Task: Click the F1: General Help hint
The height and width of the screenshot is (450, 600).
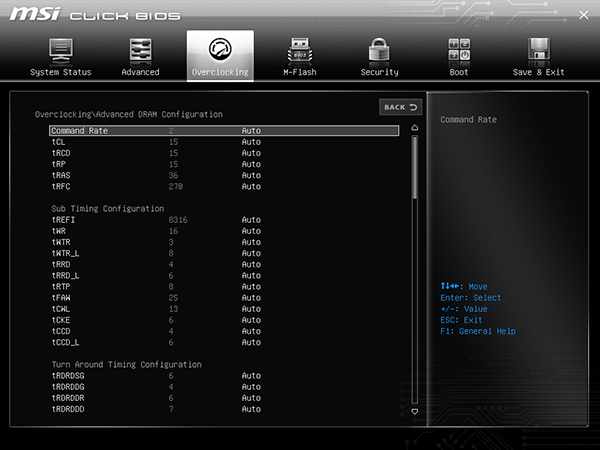Action: click(478, 331)
